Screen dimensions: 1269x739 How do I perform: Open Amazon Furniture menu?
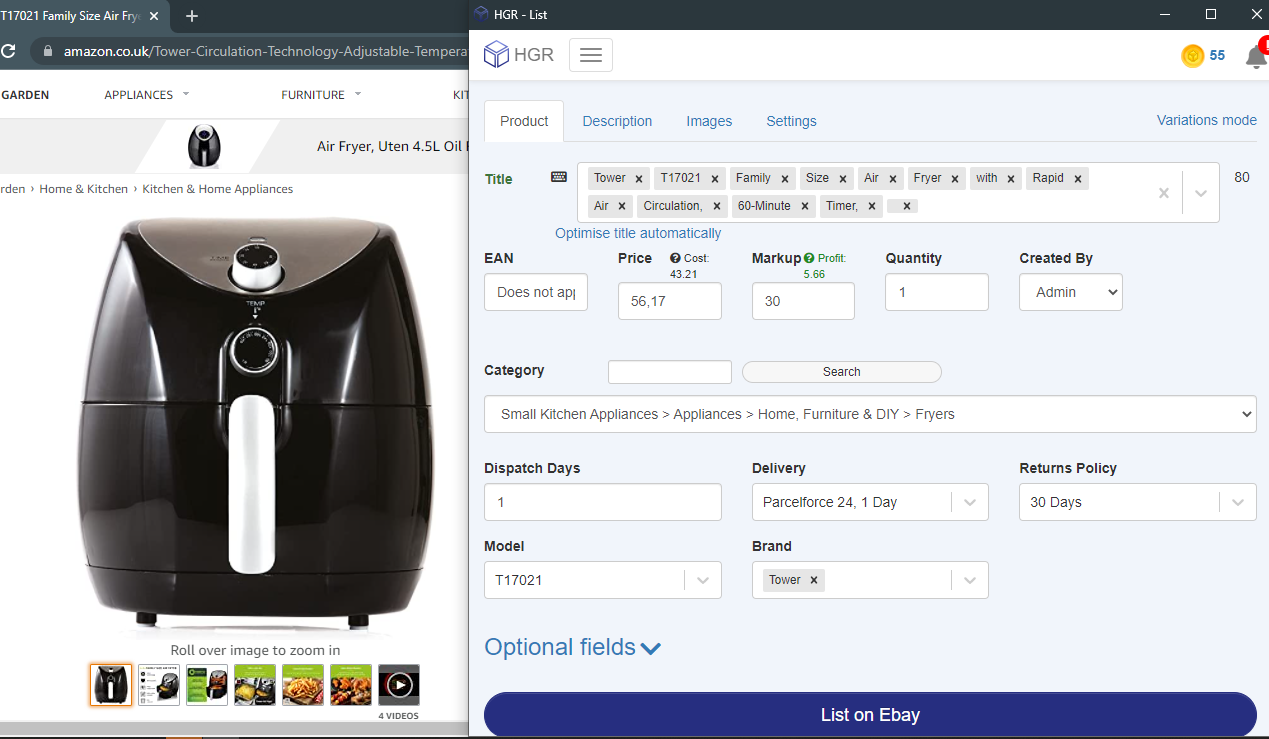(x=321, y=95)
